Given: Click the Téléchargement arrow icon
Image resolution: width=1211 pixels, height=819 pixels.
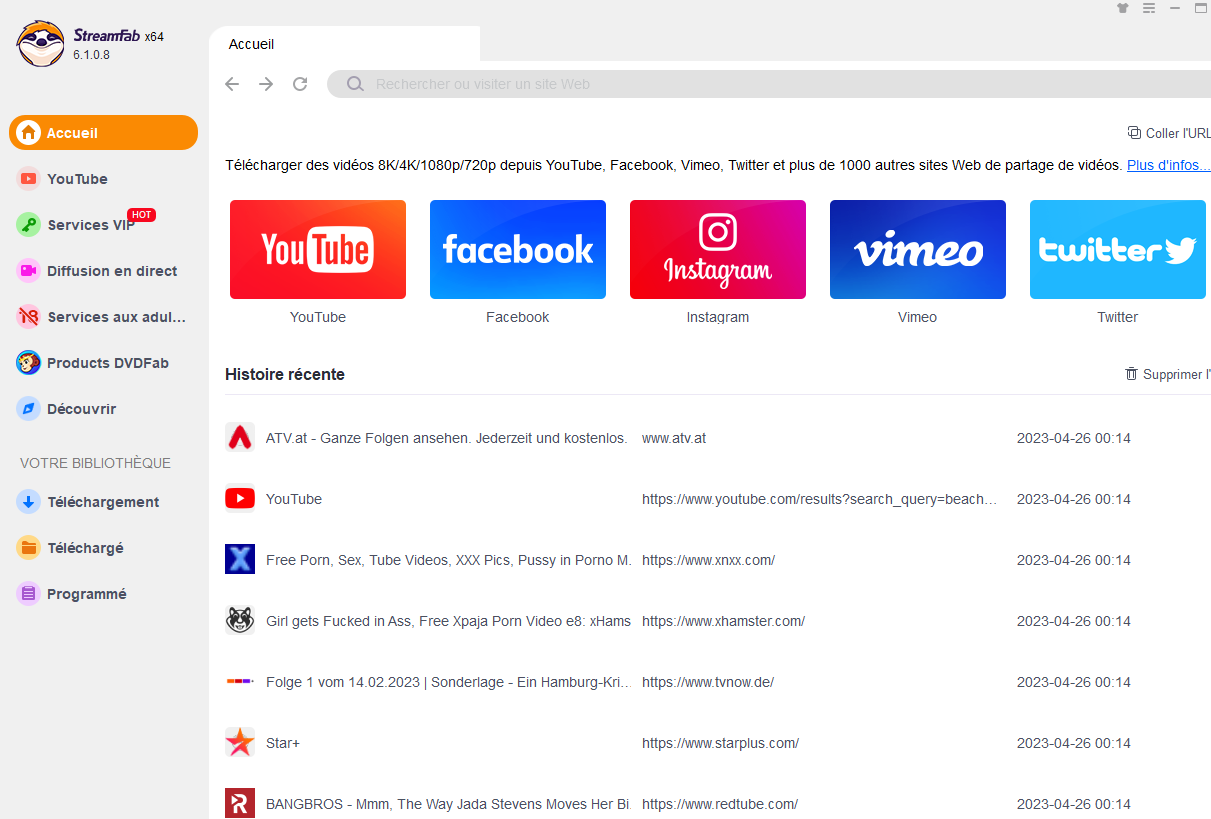Looking at the screenshot, I should 29,502.
